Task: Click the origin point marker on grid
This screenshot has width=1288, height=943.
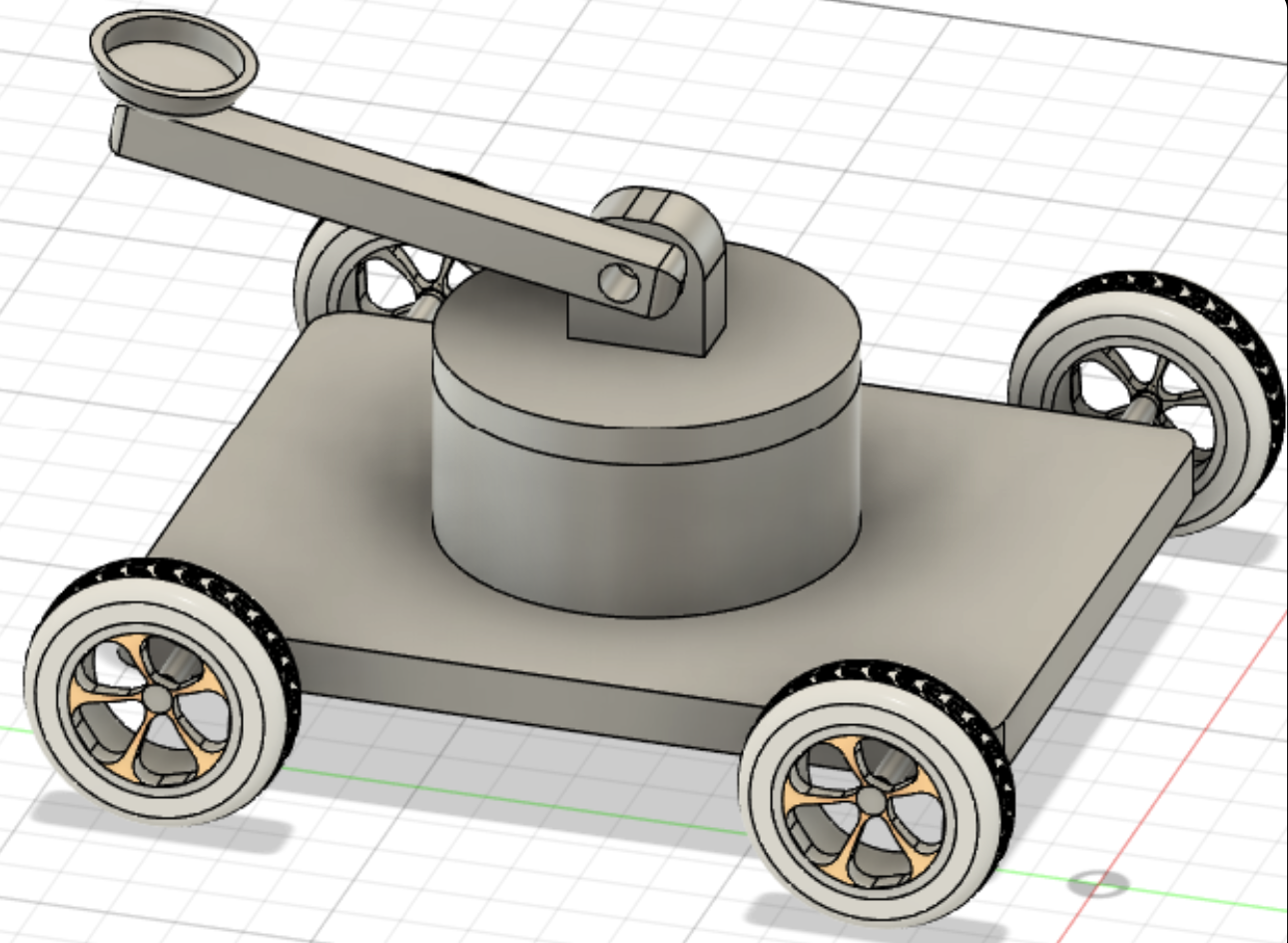Action: coord(1097,883)
